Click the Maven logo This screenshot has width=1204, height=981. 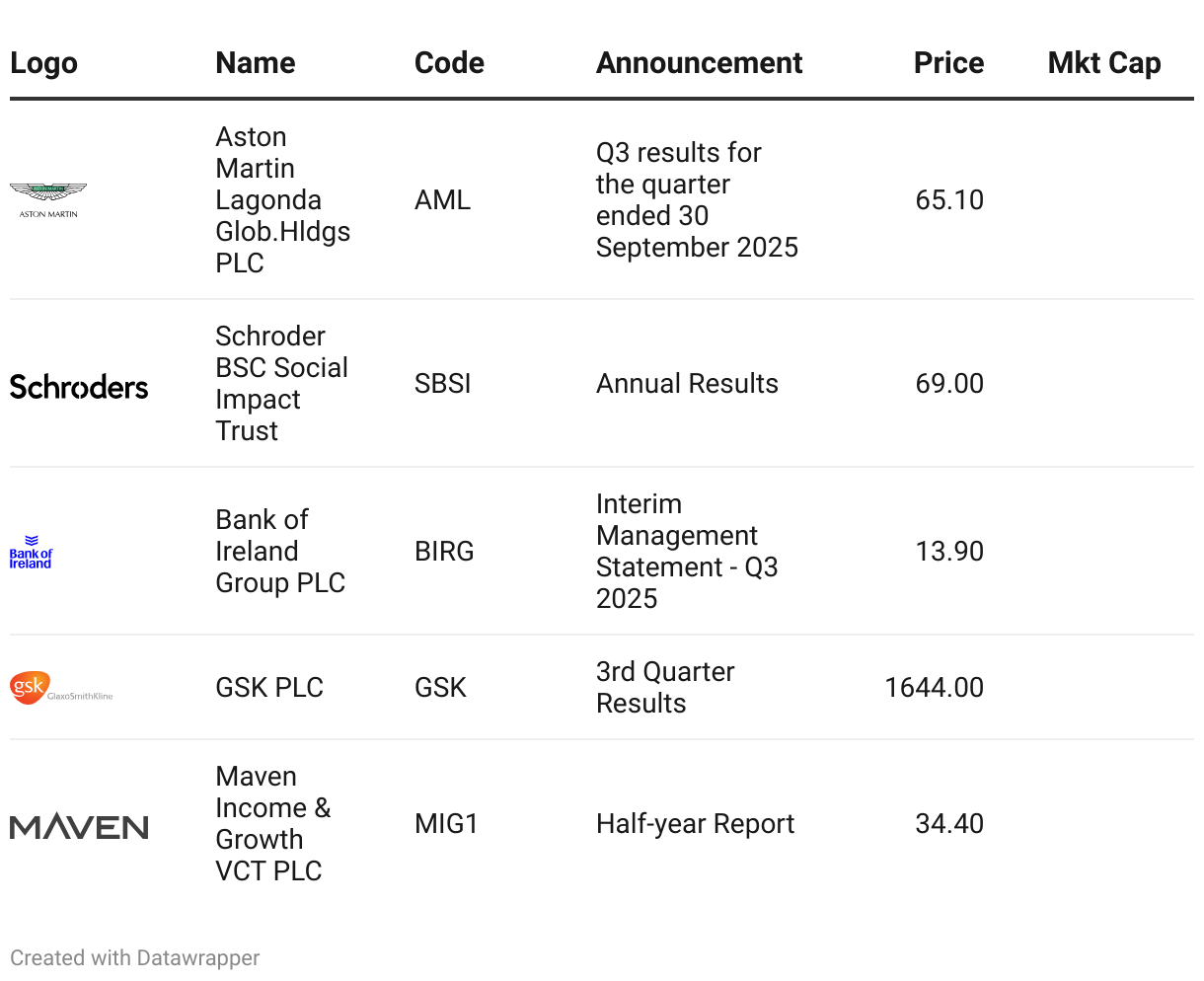(x=79, y=826)
